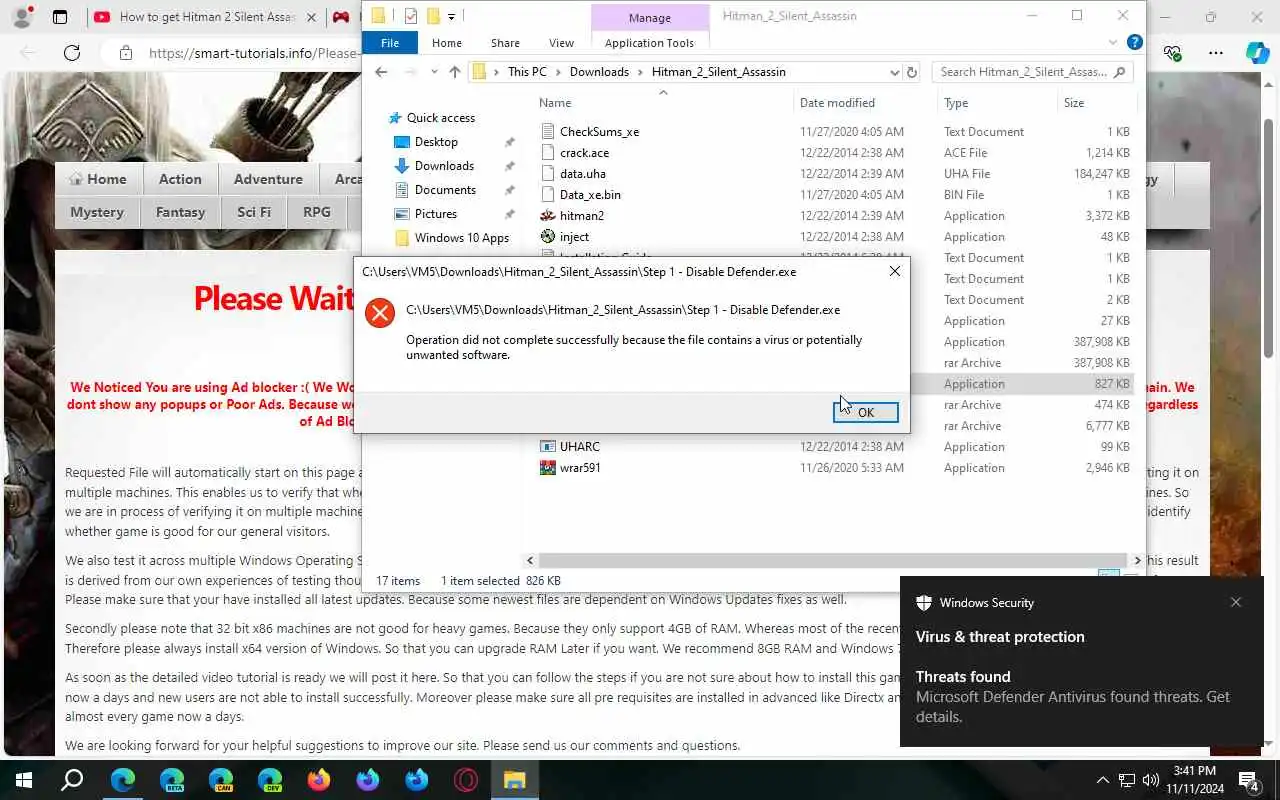Select the CheckSums_xe file icon
Screen dimensions: 1280x800
pyautogui.click(x=548, y=132)
